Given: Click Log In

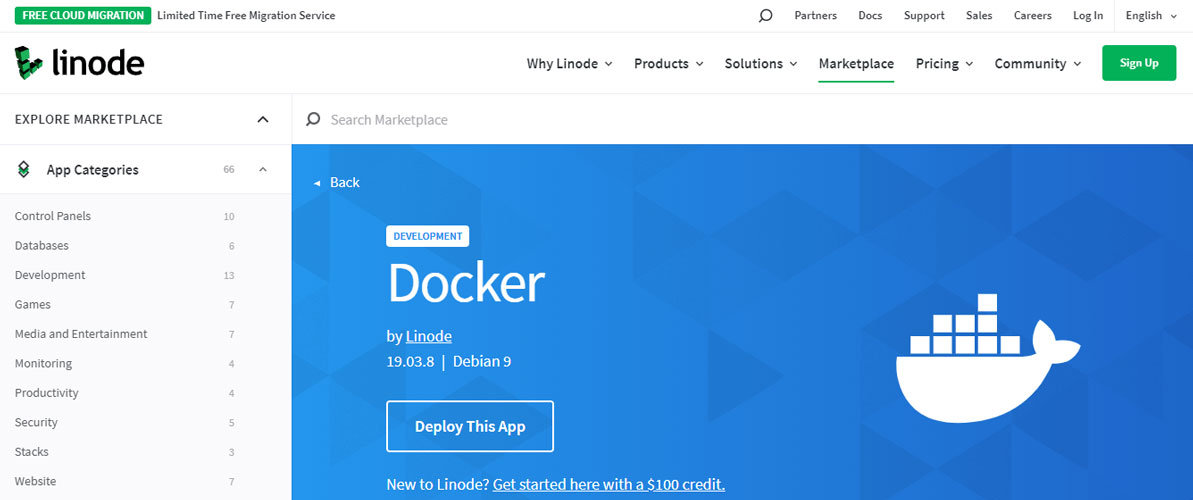Looking at the screenshot, I should [x=1088, y=15].
